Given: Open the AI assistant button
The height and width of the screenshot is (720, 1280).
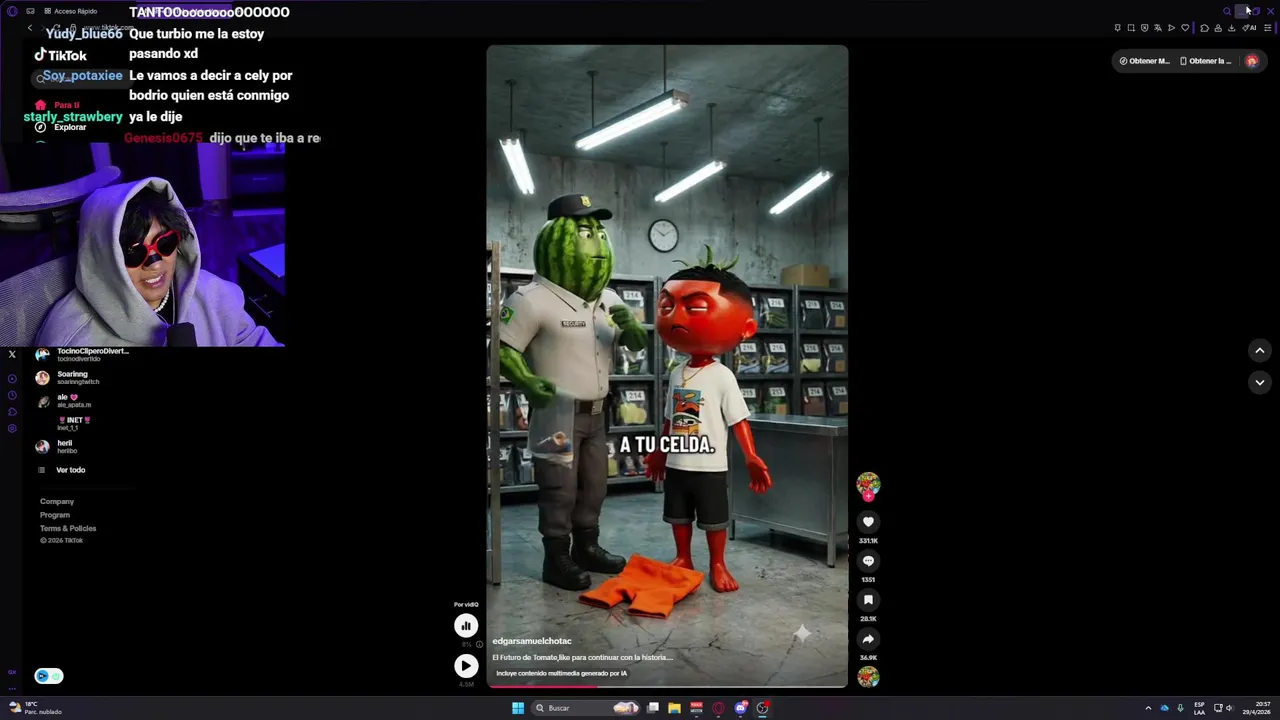Looking at the screenshot, I should [x=1249, y=28].
